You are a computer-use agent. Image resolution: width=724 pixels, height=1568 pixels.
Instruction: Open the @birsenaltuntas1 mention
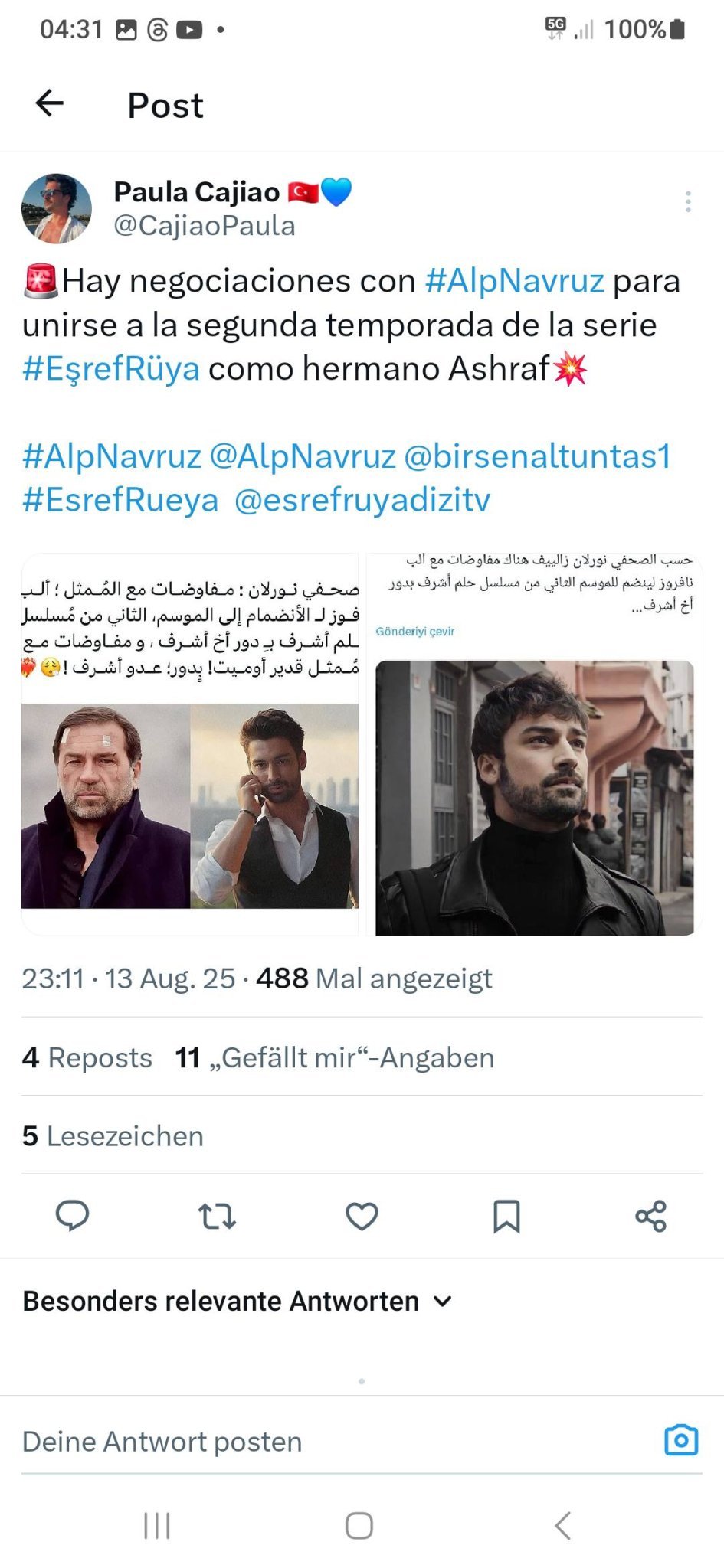537,456
